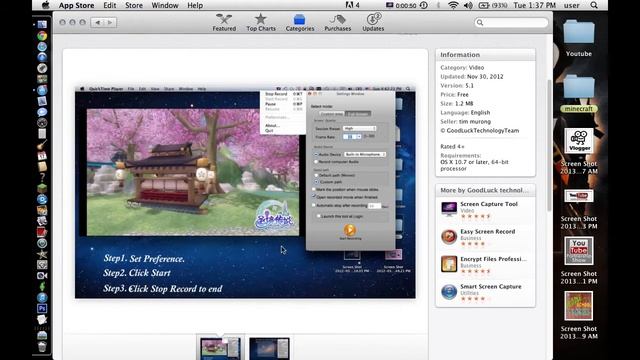Open the Edit menu
This screenshot has width=640, height=360.
point(109,5)
